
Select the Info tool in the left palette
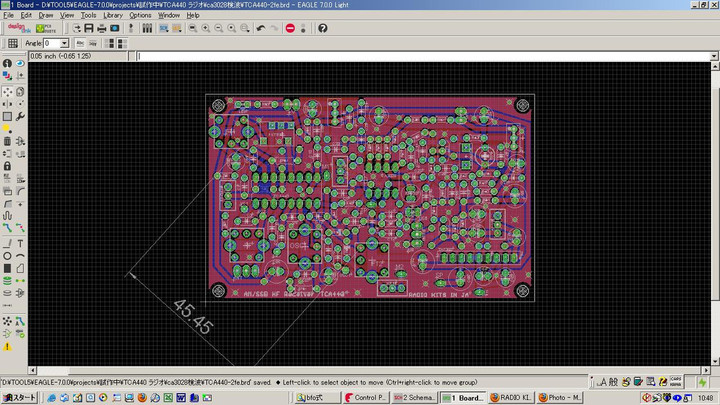click(x=8, y=63)
